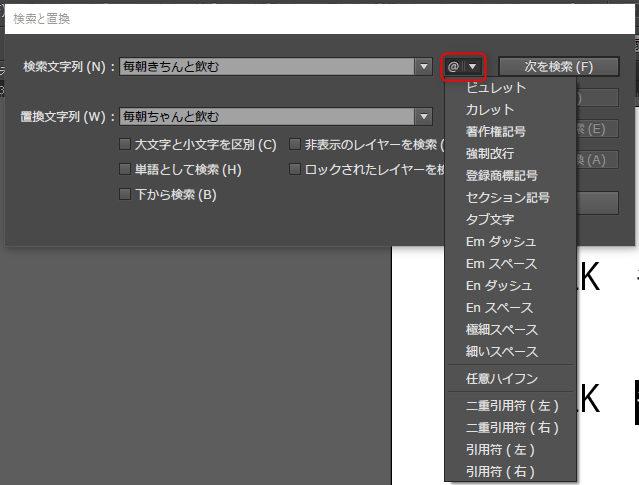Click inside the 置換文字列 text field
The width and height of the screenshot is (639, 485).
[265, 116]
